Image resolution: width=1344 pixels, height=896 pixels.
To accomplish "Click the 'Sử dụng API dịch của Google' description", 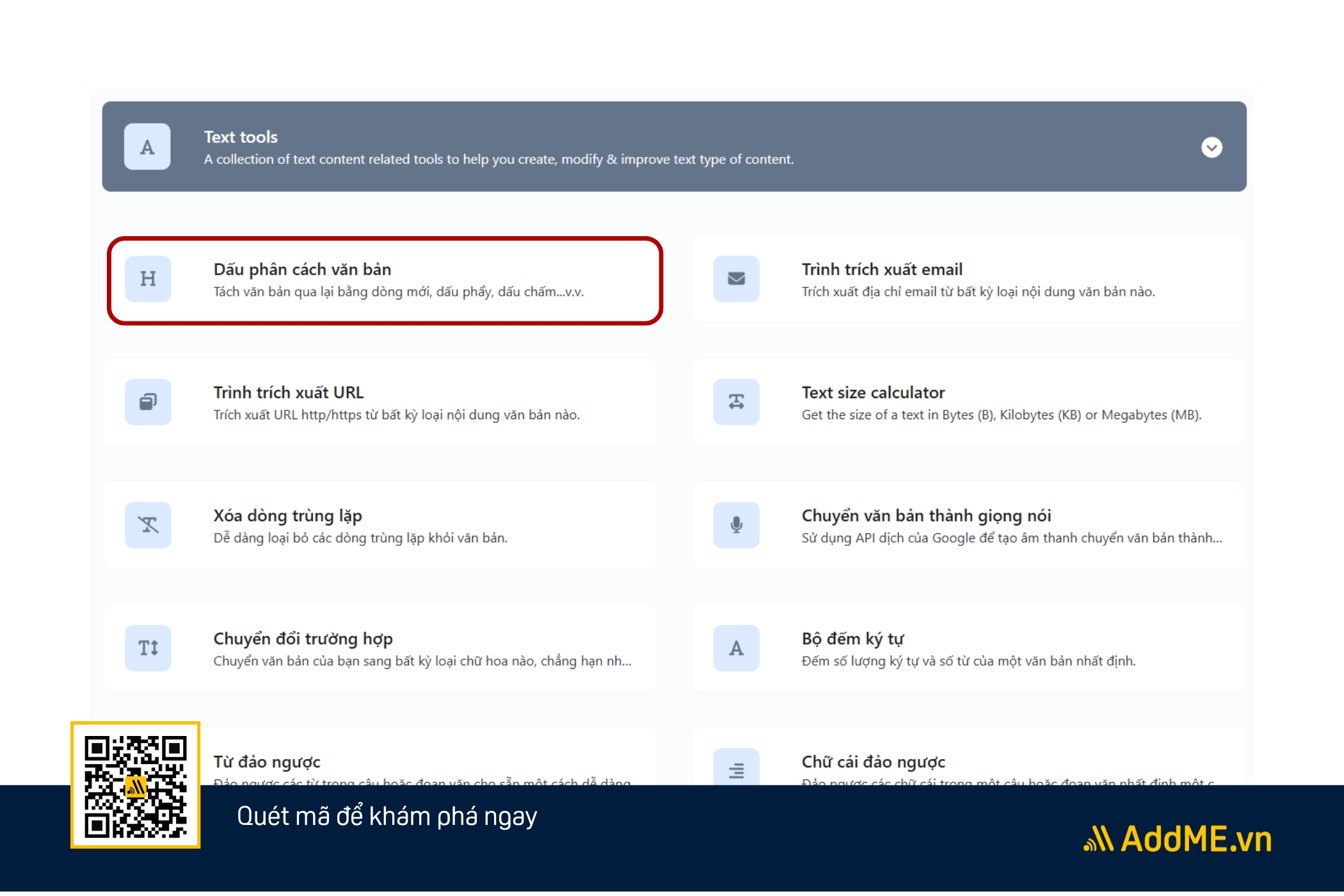I will [1011, 538].
